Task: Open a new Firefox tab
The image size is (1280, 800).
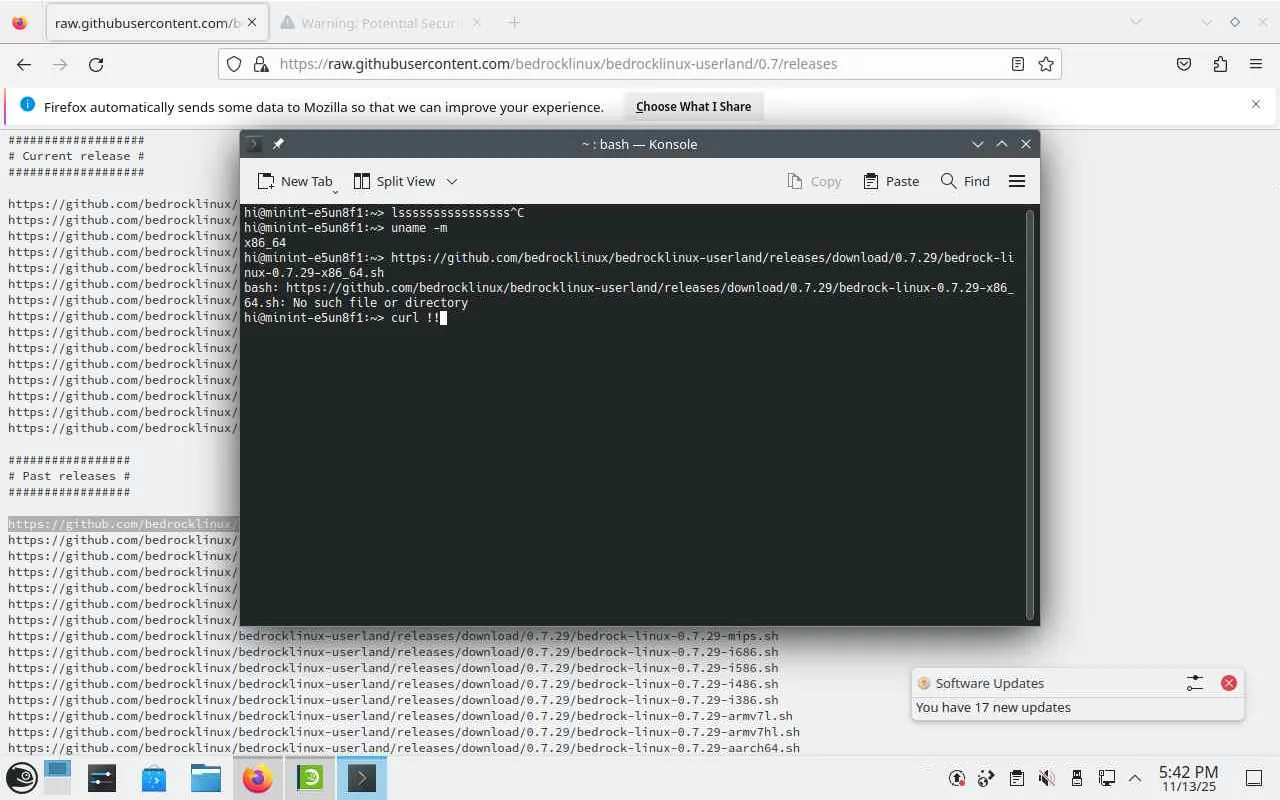Action: pyautogui.click(x=514, y=22)
